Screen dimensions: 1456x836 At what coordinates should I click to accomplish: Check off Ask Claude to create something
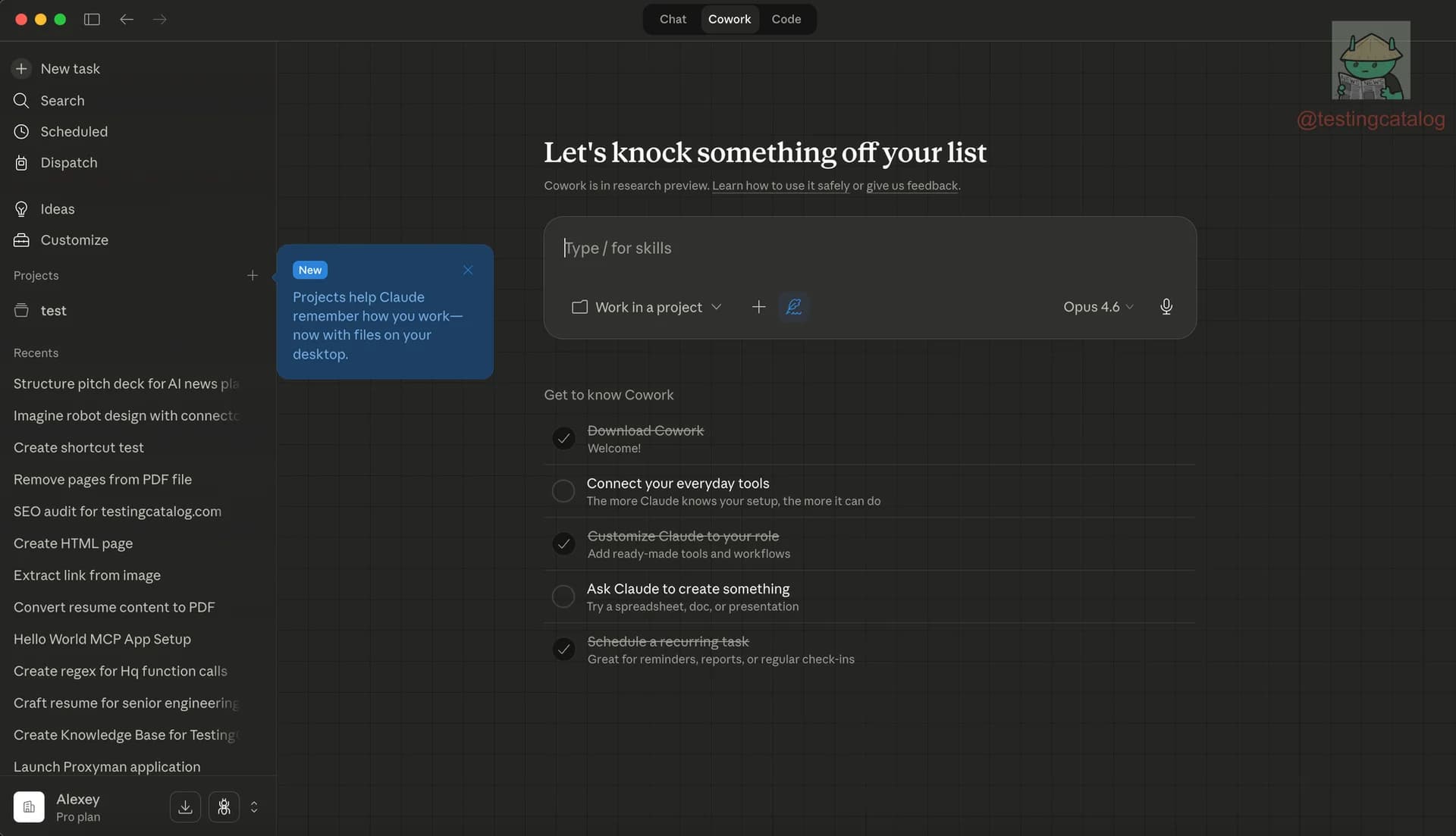point(563,596)
